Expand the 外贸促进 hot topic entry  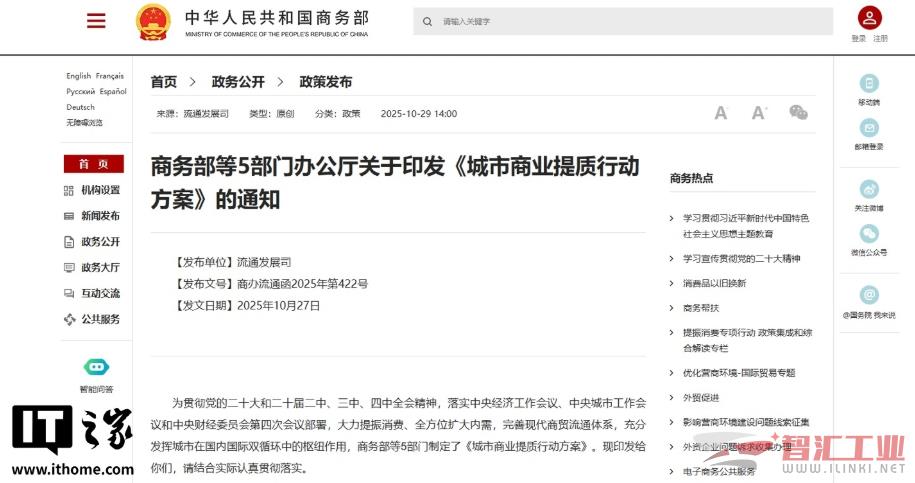tap(671, 397)
